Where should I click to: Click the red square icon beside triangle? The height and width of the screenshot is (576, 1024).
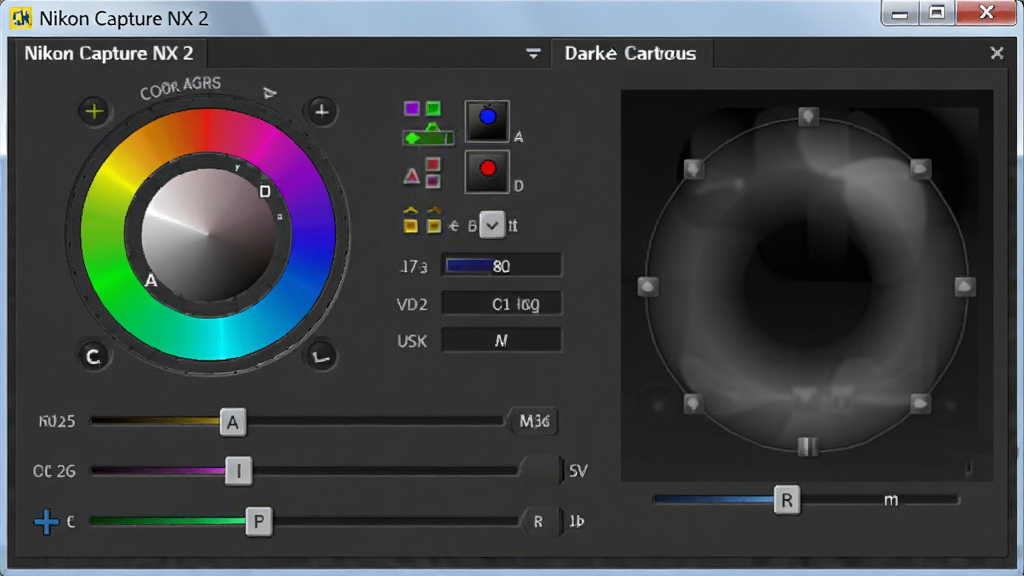(x=433, y=164)
